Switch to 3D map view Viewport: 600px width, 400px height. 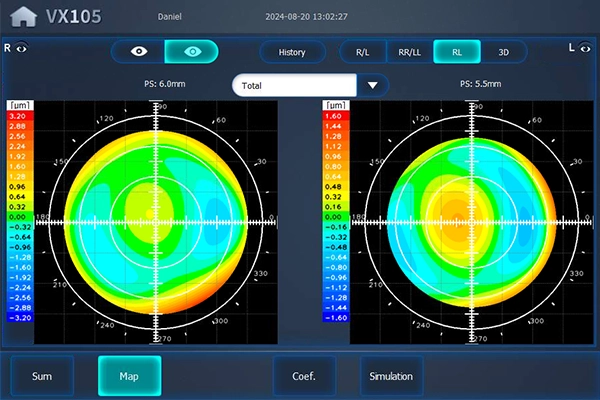click(504, 52)
